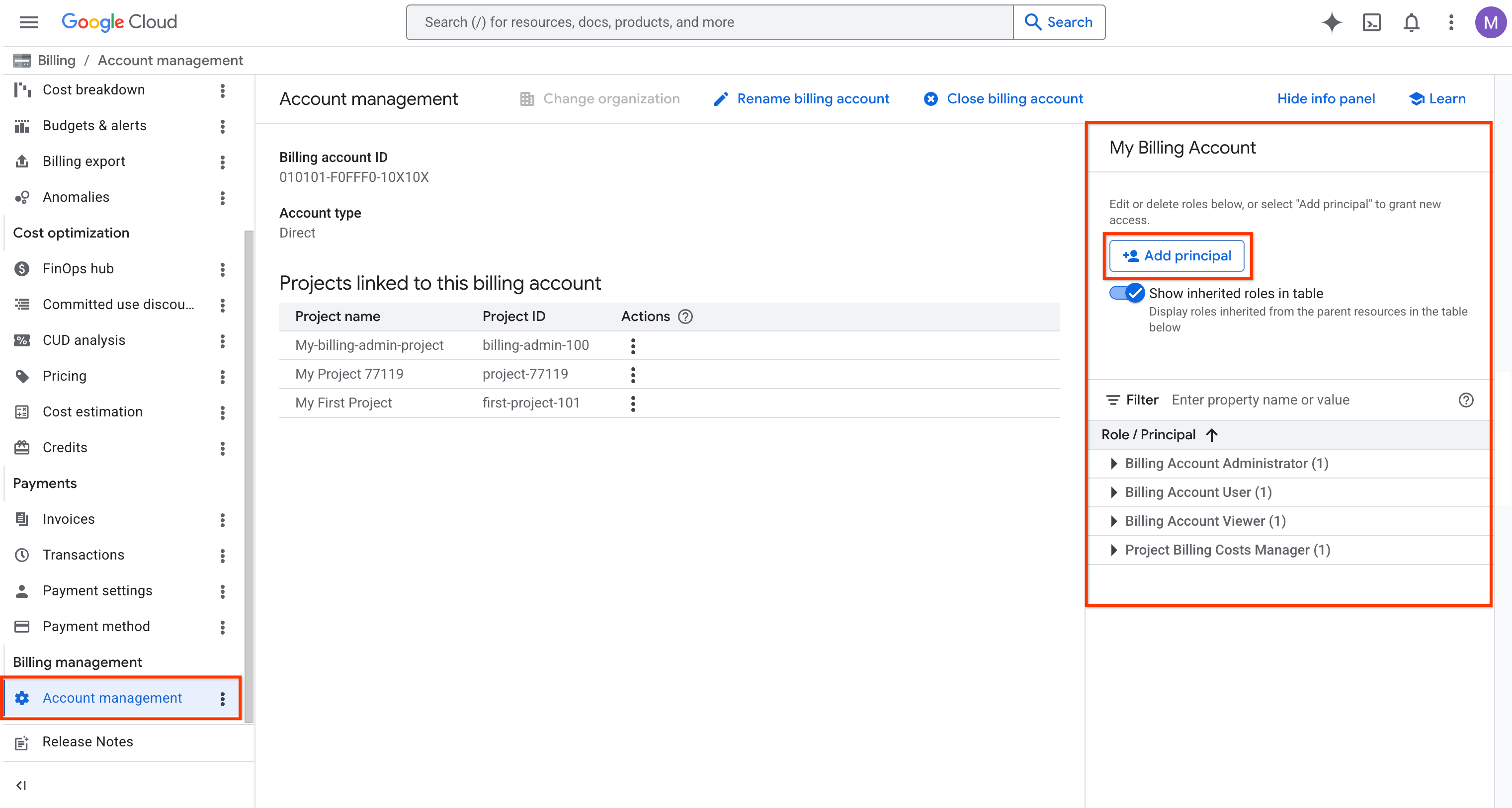This screenshot has height=808, width=1512.
Task: Expand Billing Account Administrator role
Action: (1113, 464)
